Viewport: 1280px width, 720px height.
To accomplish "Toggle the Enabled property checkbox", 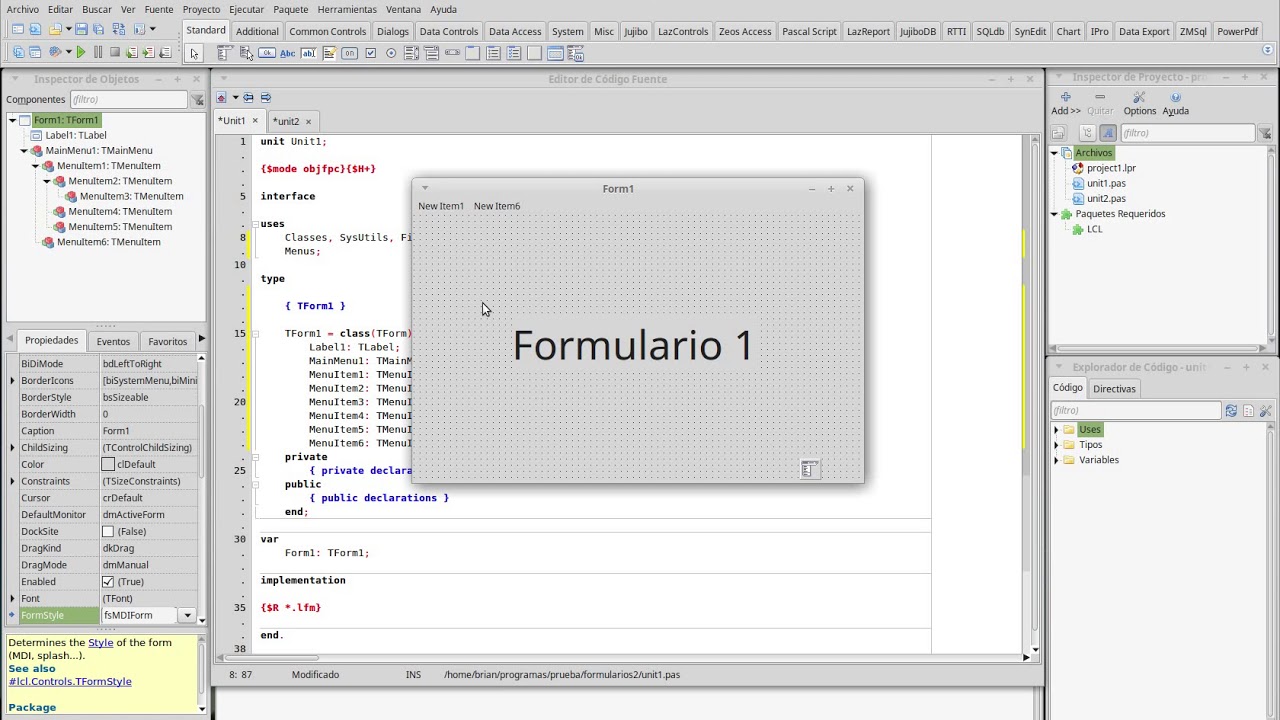I will [108, 581].
